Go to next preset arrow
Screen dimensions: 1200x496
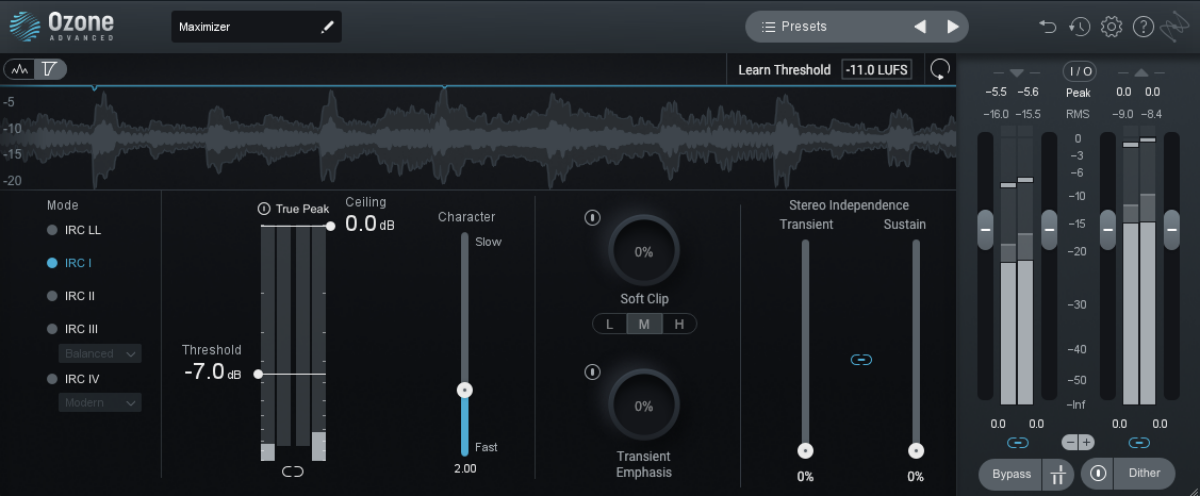(952, 27)
